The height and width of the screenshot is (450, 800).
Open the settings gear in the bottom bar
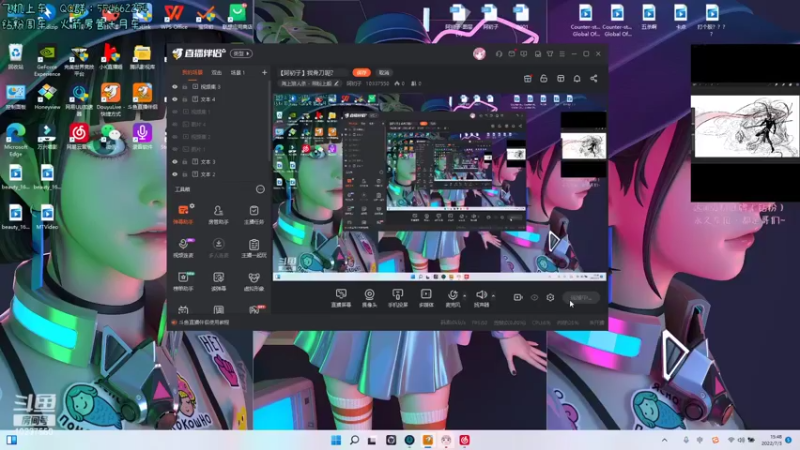coord(550,297)
